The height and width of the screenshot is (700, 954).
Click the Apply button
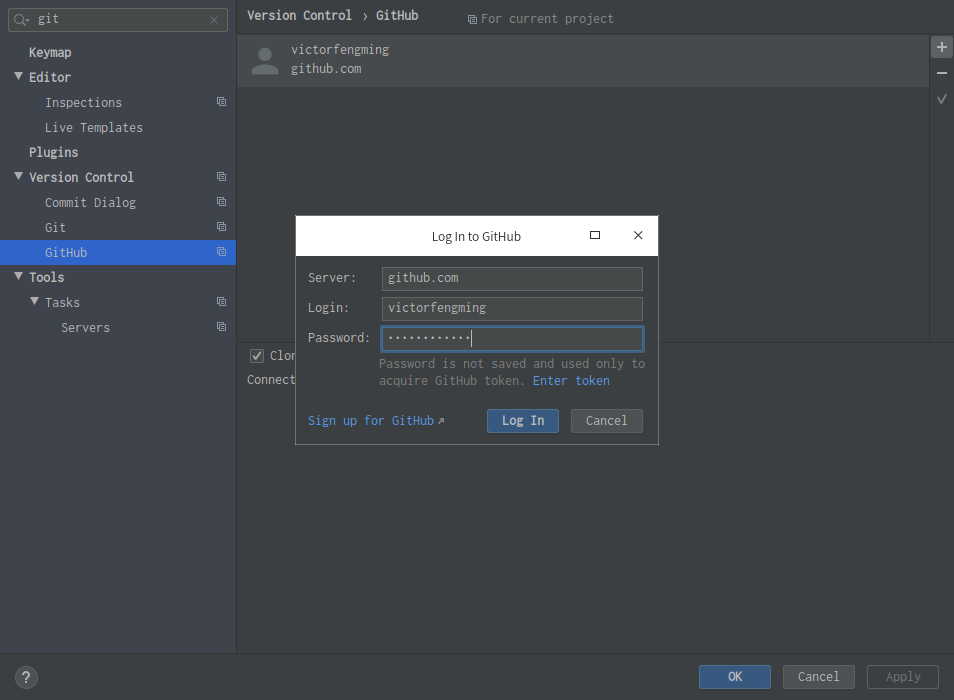point(903,677)
